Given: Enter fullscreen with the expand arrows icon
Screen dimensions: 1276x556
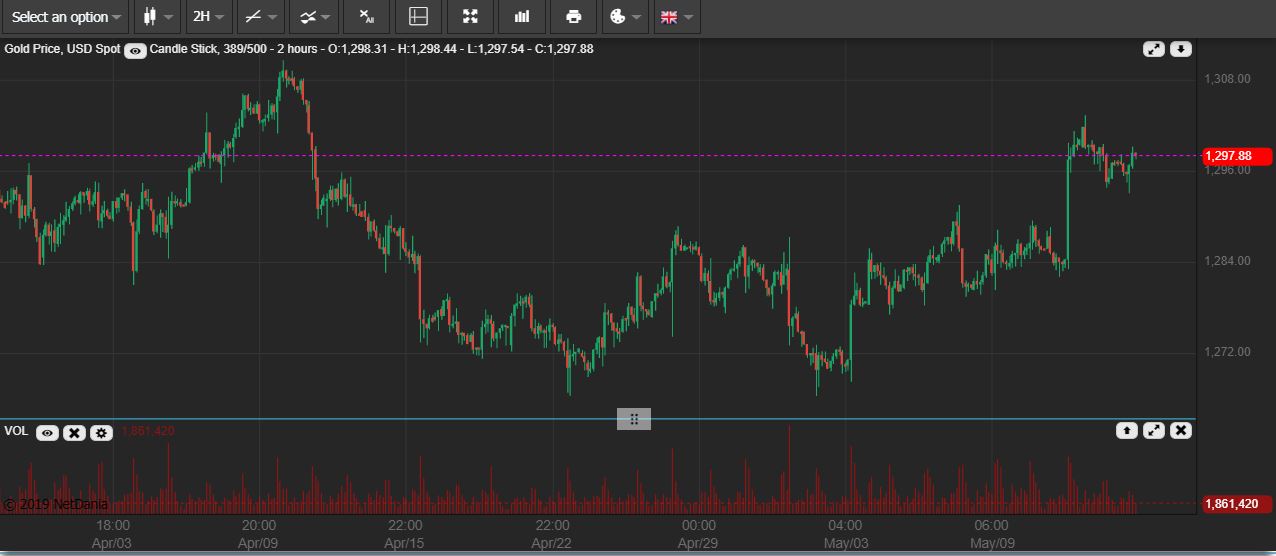Looking at the screenshot, I should (470, 17).
